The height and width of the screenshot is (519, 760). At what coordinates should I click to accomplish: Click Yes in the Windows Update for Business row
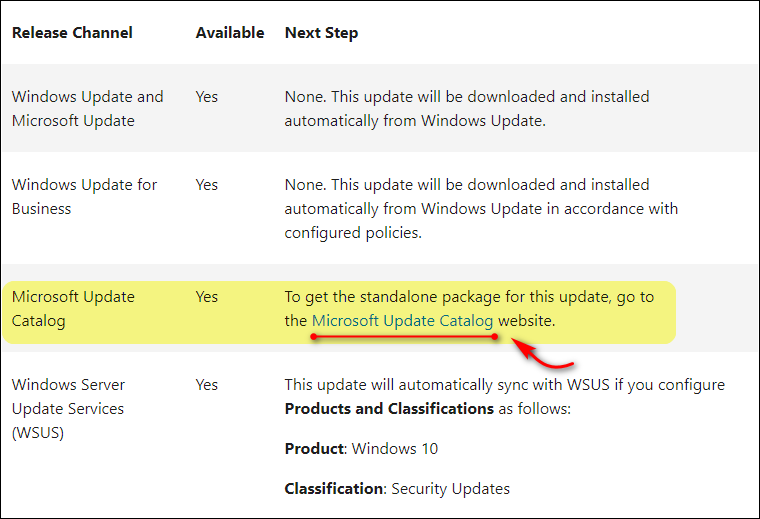tap(206, 185)
